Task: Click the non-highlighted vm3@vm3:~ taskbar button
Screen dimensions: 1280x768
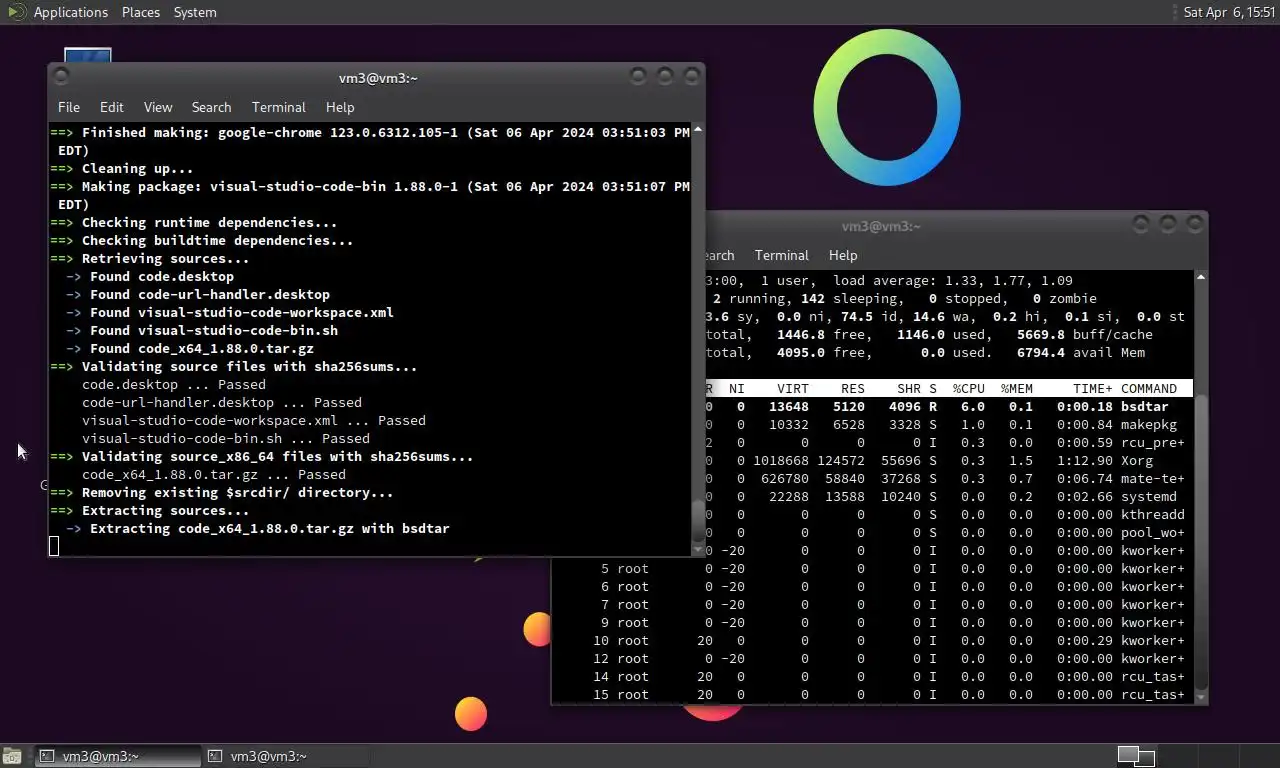Action: (286, 756)
